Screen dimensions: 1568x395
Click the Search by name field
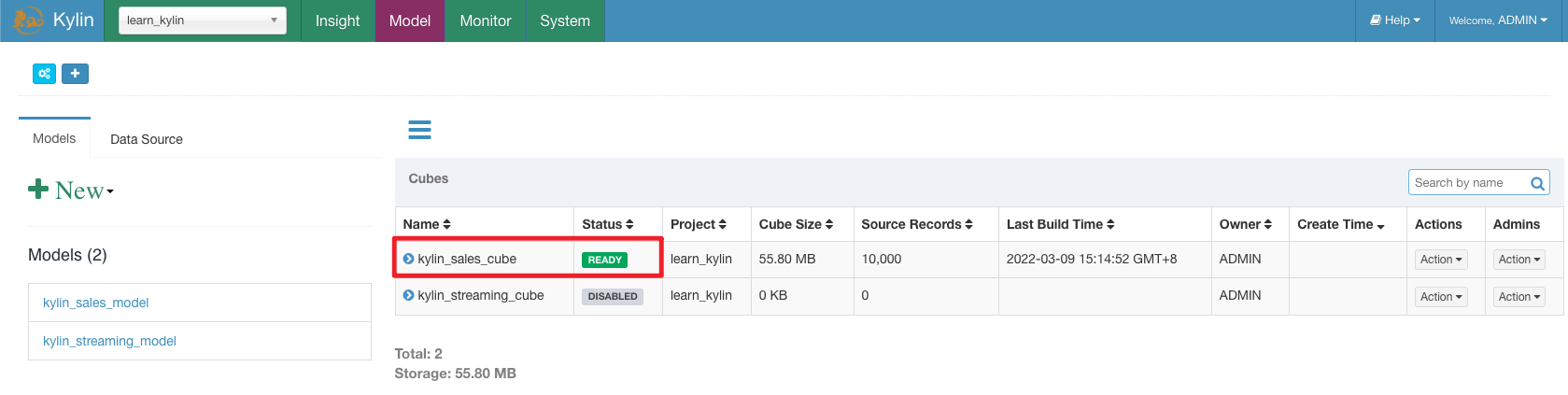click(1466, 183)
